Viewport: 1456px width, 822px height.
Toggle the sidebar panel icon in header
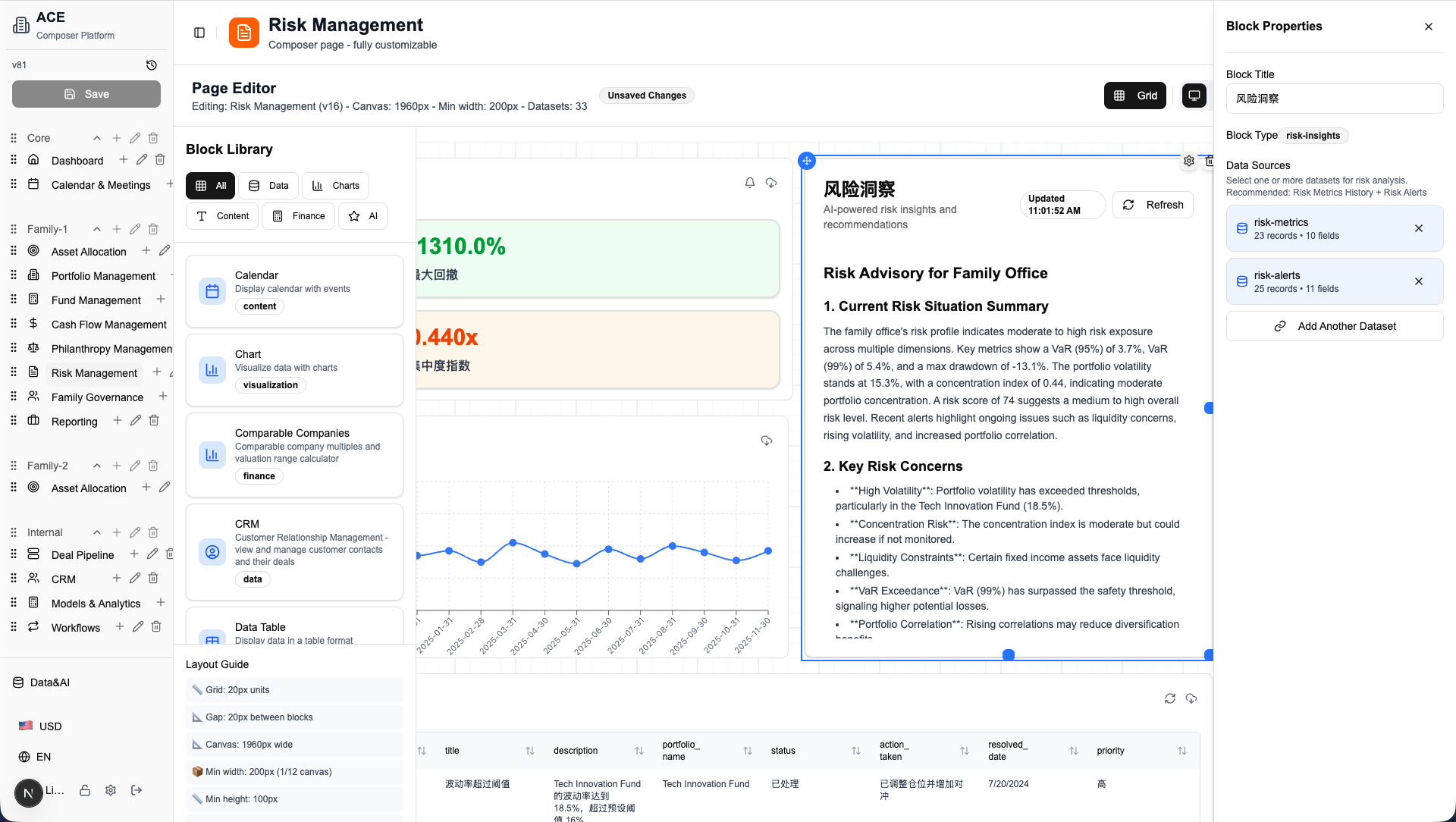tap(199, 33)
